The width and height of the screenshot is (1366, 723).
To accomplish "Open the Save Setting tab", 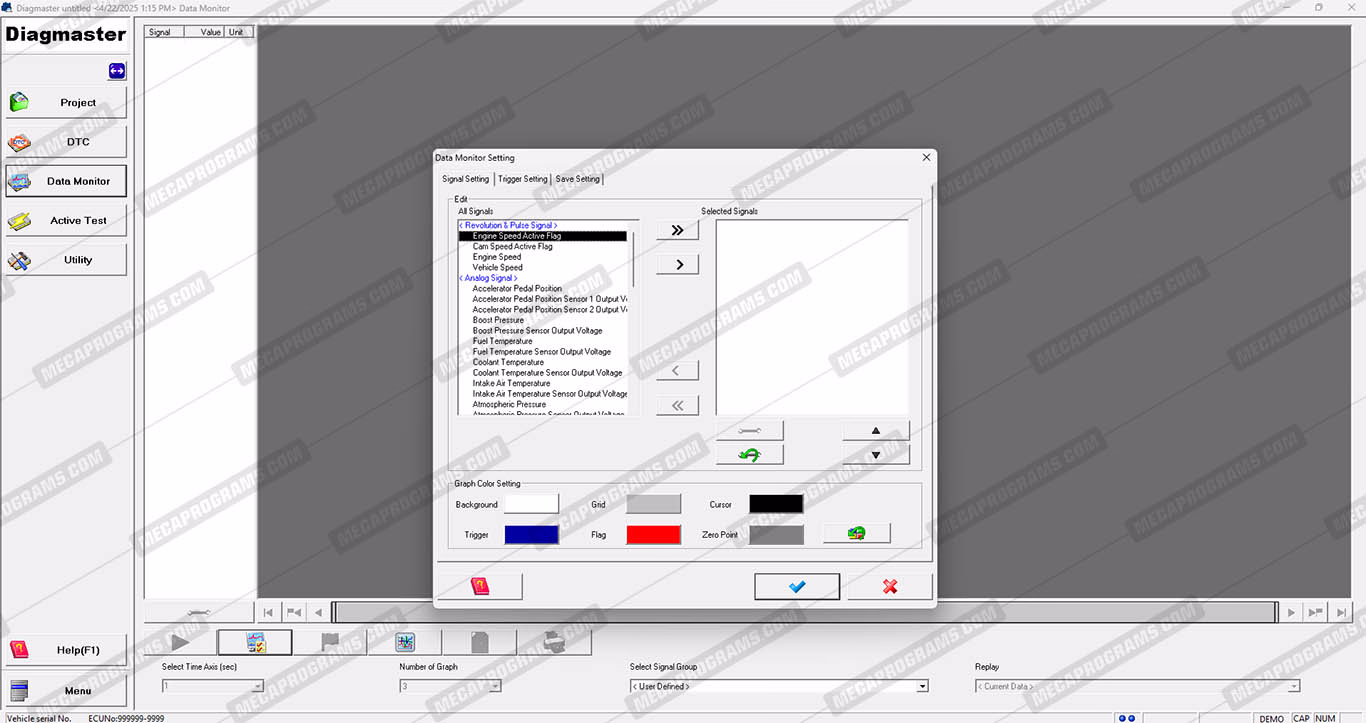I will point(577,179).
